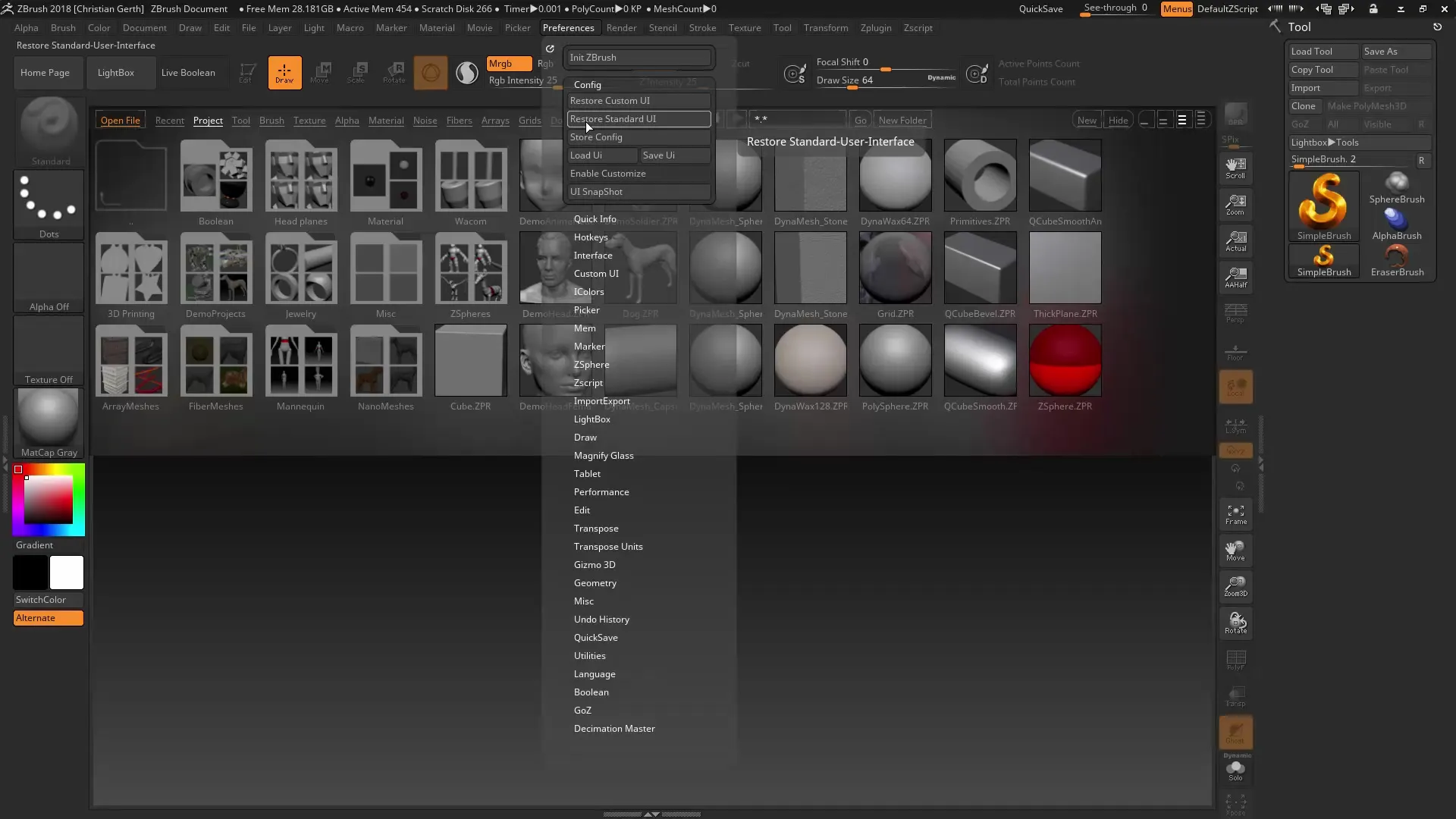Click the Scroll canvas icon
Viewport: 1456px width, 819px height.
[1235, 168]
